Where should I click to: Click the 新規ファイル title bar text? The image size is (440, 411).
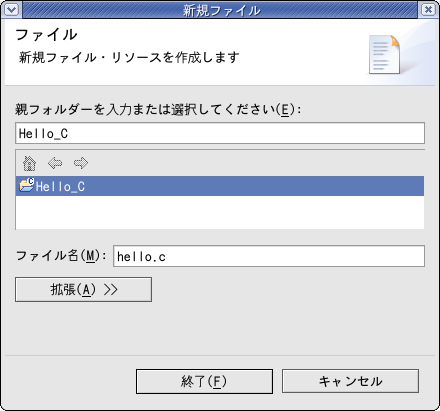pyautogui.click(x=221, y=10)
